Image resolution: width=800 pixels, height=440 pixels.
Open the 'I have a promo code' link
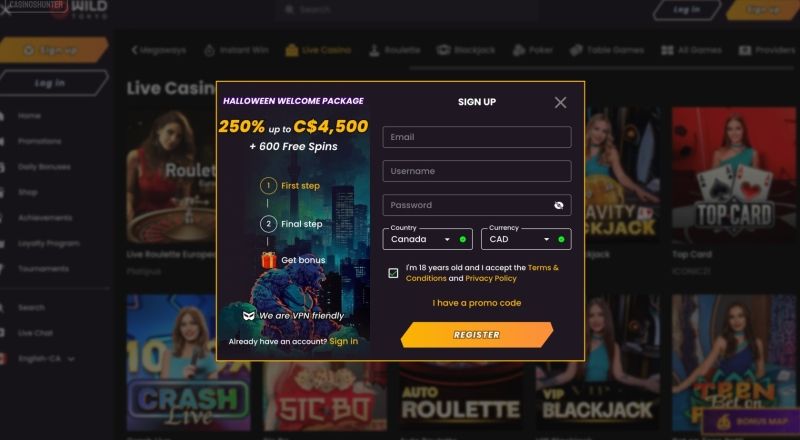tap(477, 303)
